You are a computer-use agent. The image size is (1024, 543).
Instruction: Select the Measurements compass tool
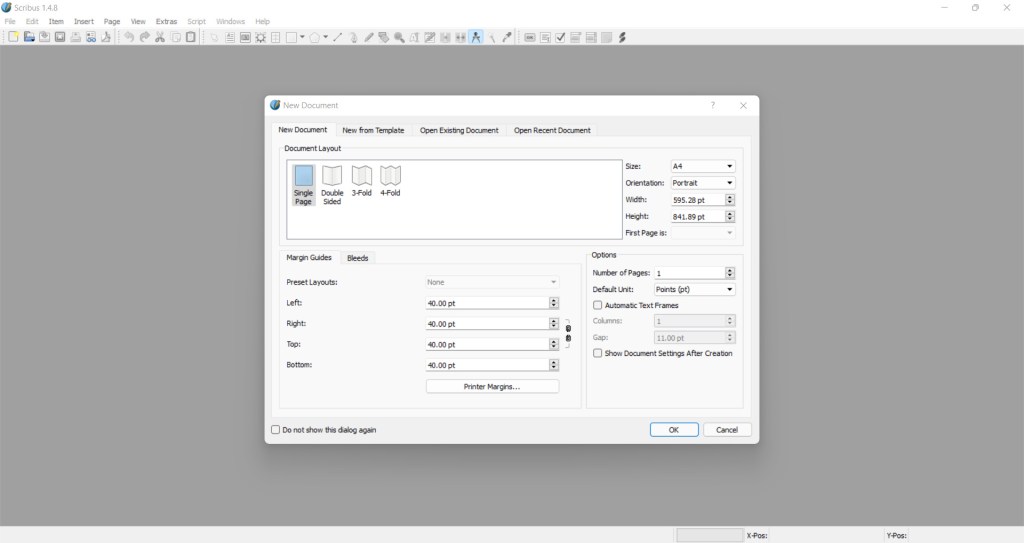click(476, 37)
